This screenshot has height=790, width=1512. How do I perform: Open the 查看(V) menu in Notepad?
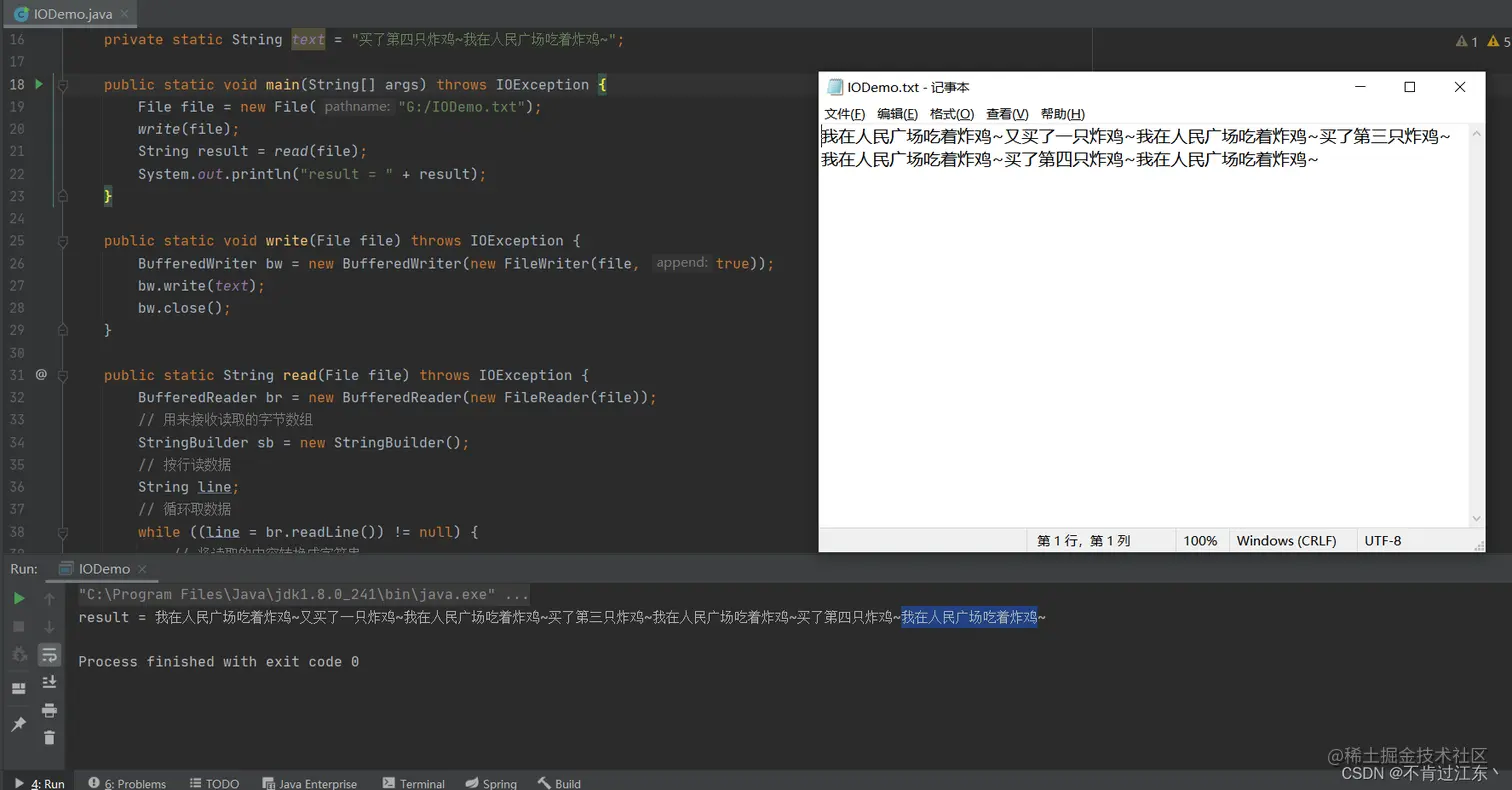(x=1007, y=114)
